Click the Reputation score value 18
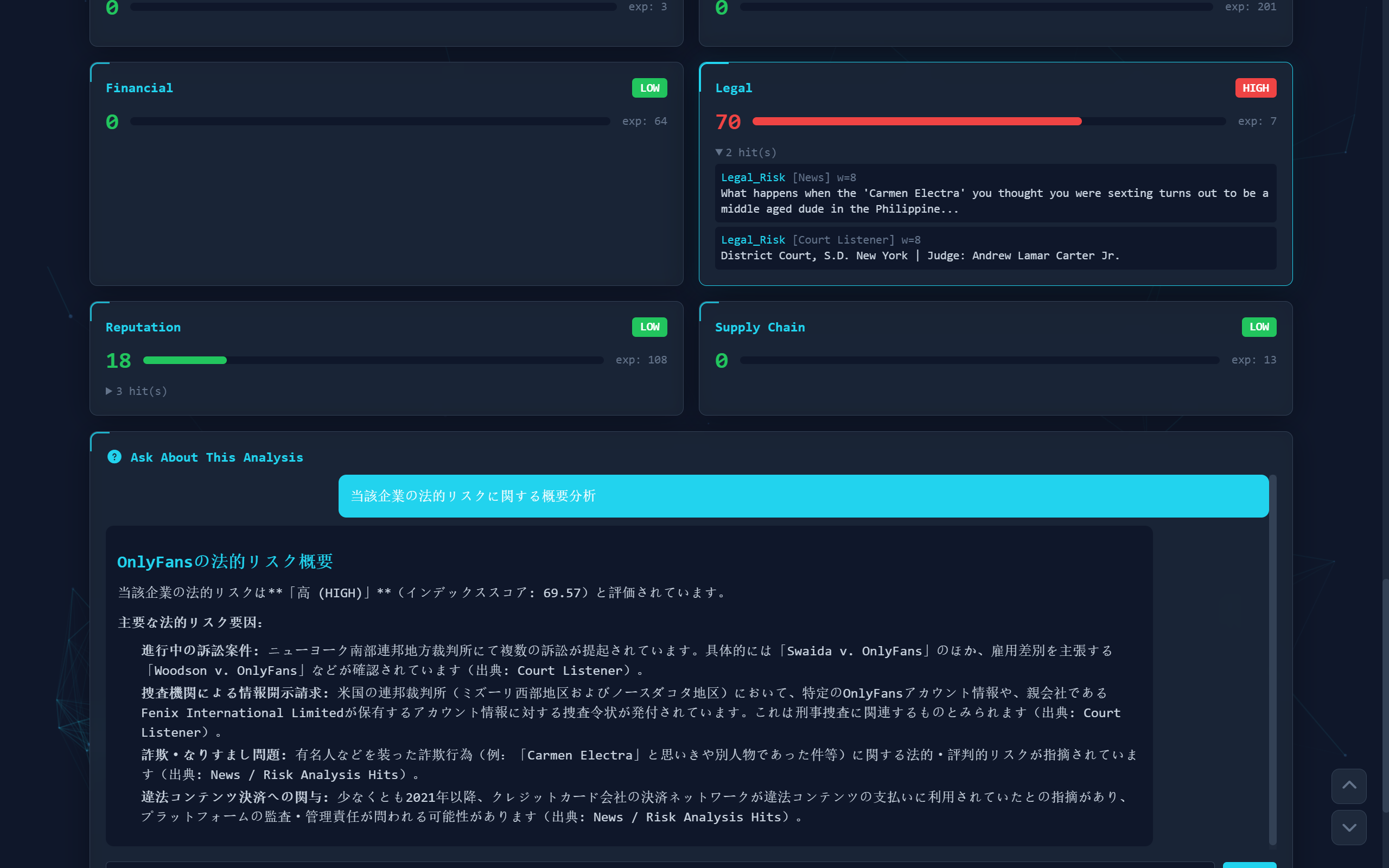Viewport: 1389px width, 868px height. (x=118, y=361)
